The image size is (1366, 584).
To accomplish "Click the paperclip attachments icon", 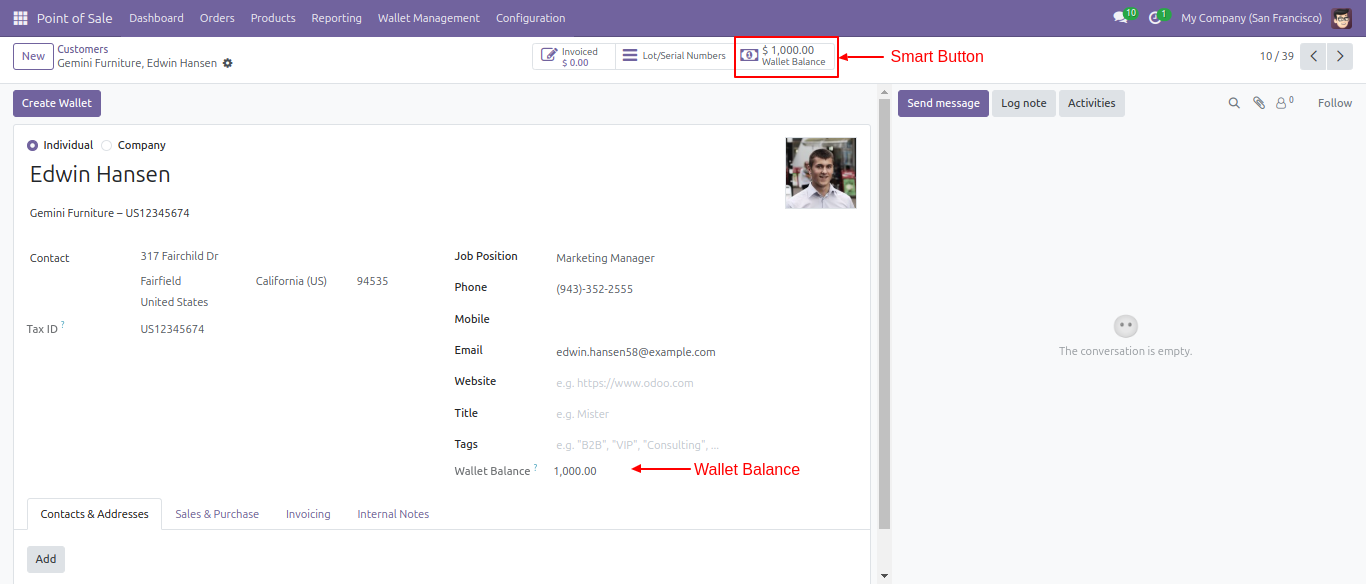I will click(1259, 103).
